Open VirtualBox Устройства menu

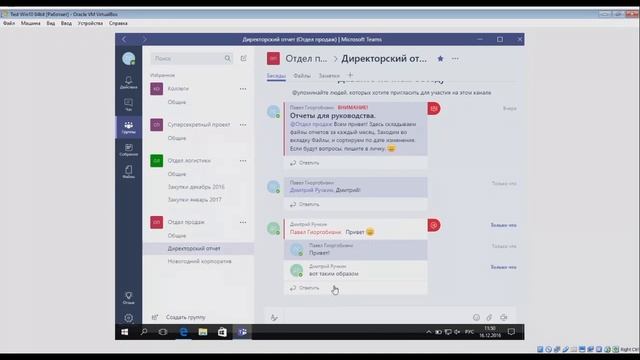tap(90, 23)
